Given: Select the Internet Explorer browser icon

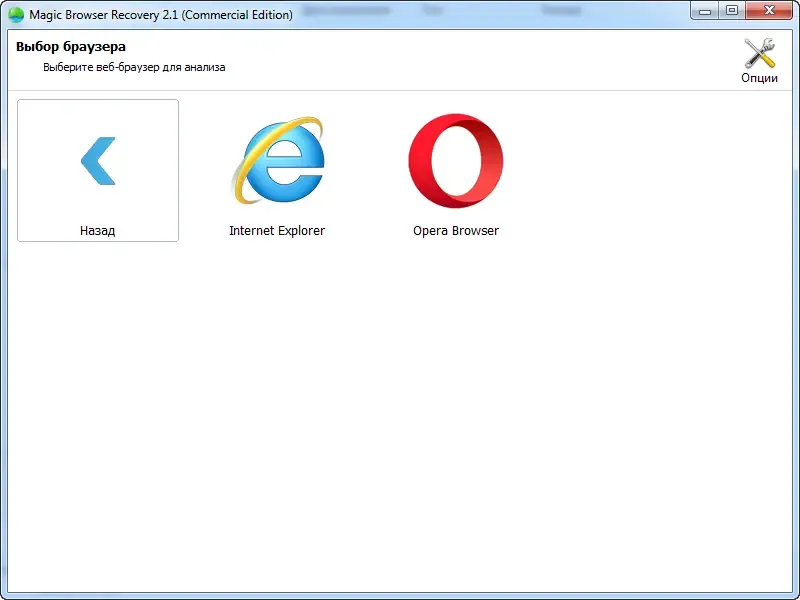Looking at the screenshot, I should tap(277, 161).
